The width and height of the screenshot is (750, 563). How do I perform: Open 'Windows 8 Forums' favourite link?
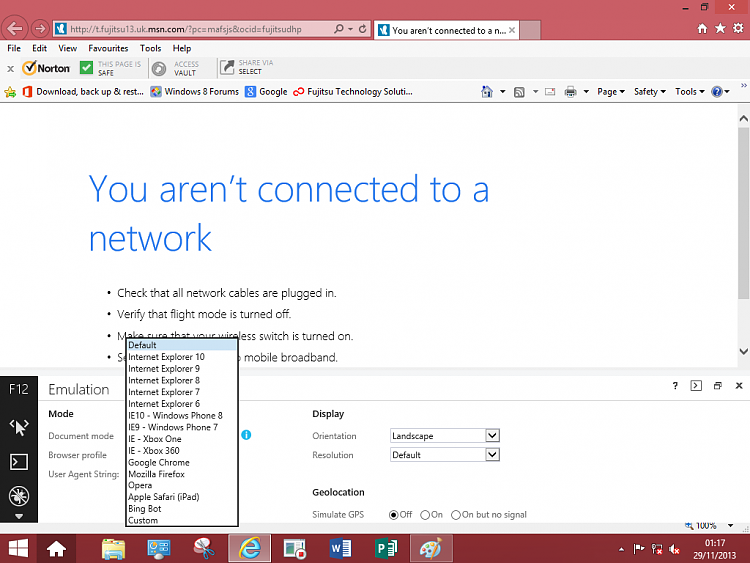click(194, 92)
